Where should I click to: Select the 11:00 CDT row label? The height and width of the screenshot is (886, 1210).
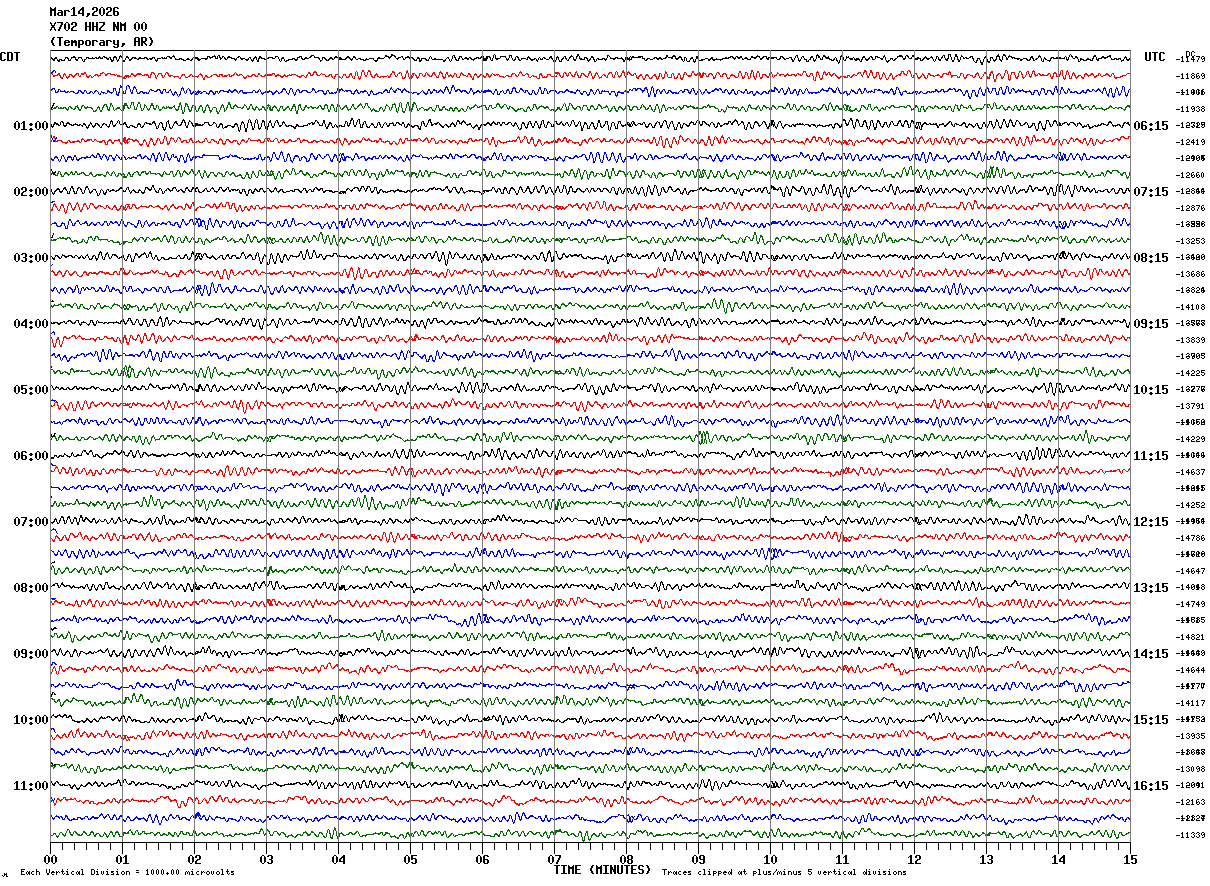(x=31, y=786)
